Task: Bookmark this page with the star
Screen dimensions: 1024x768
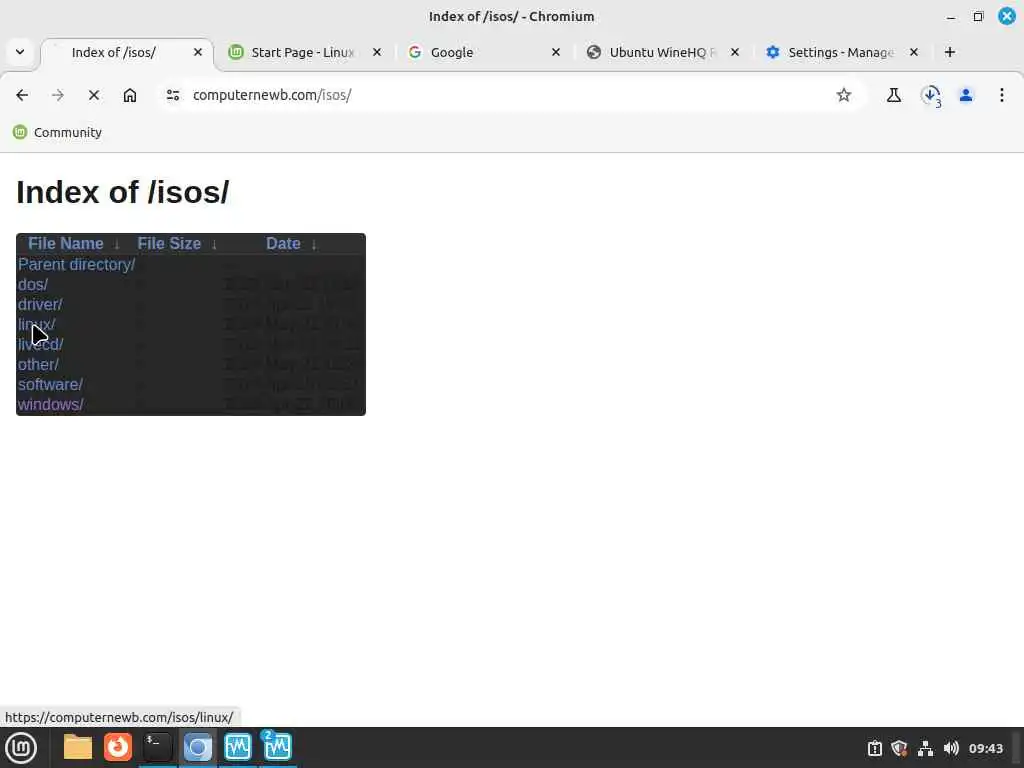Action: point(844,95)
